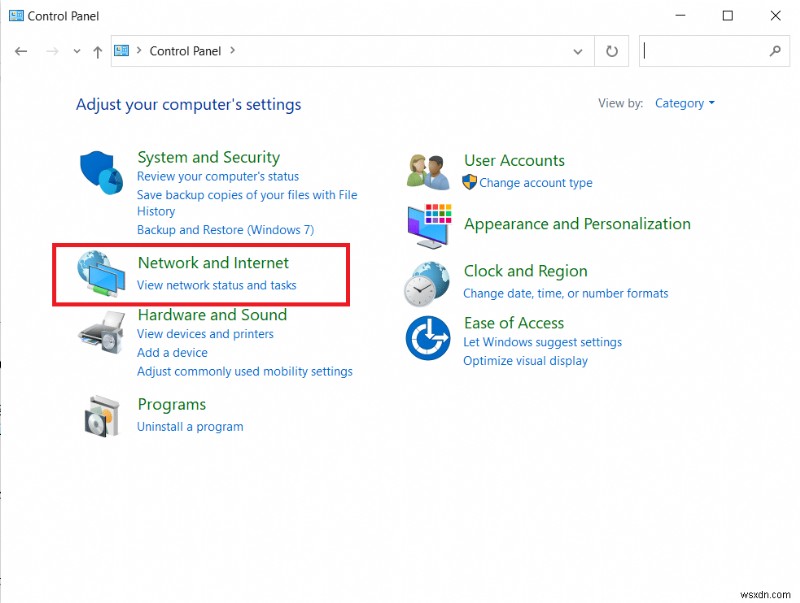Viewport: 800px width, 603px height.
Task: Click the Clock and Region clock icon
Action: pos(428,283)
